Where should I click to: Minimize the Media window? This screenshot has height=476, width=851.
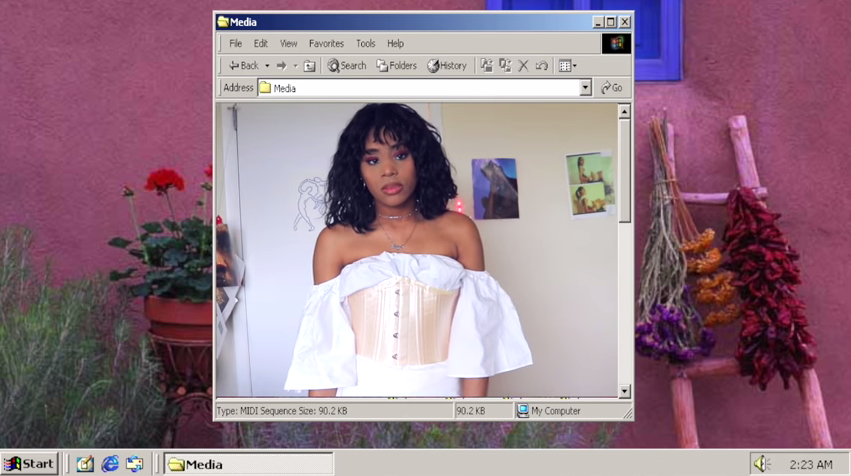click(598, 22)
